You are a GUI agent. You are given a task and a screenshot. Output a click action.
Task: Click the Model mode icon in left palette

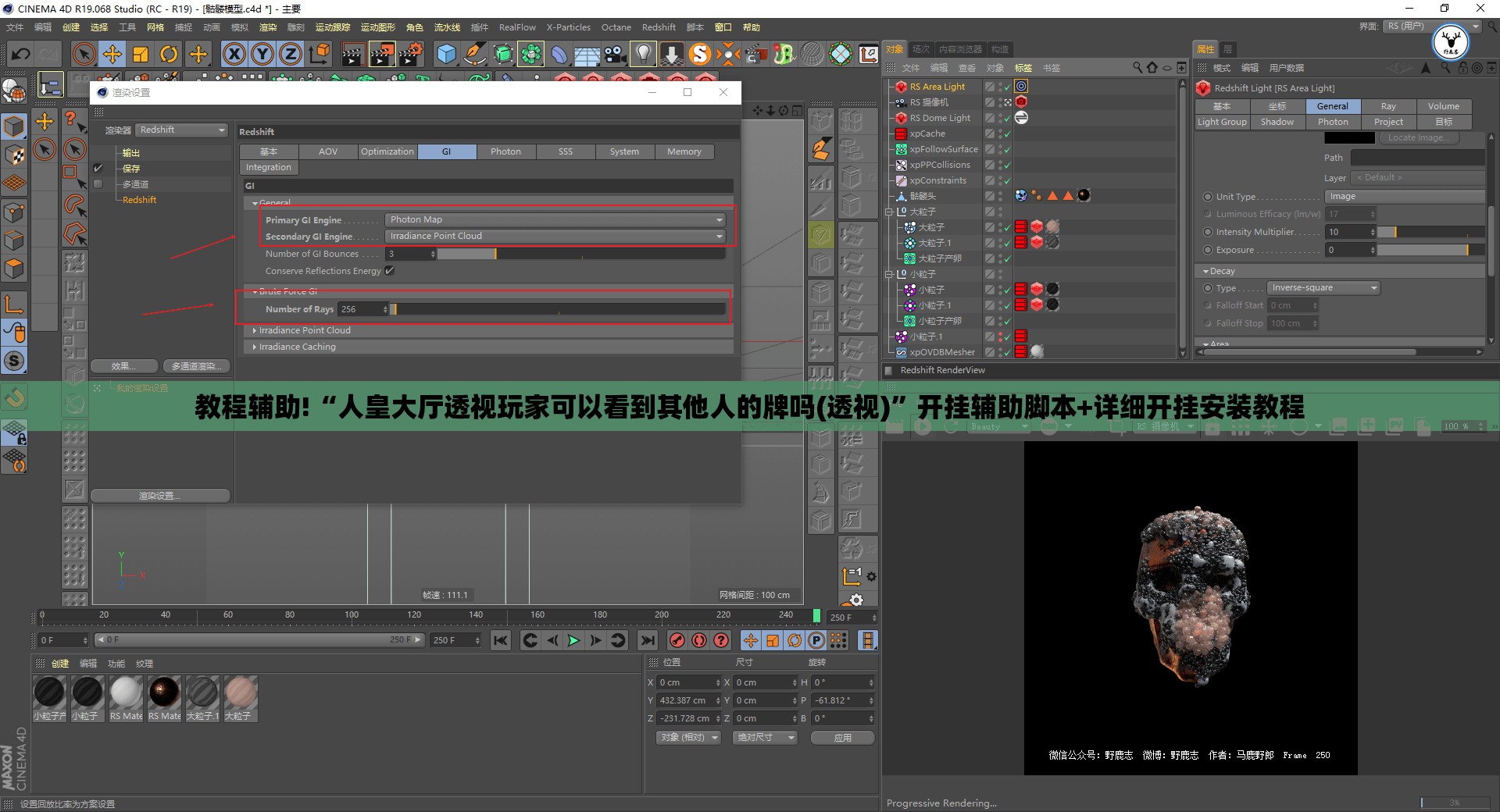[x=14, y=126]
